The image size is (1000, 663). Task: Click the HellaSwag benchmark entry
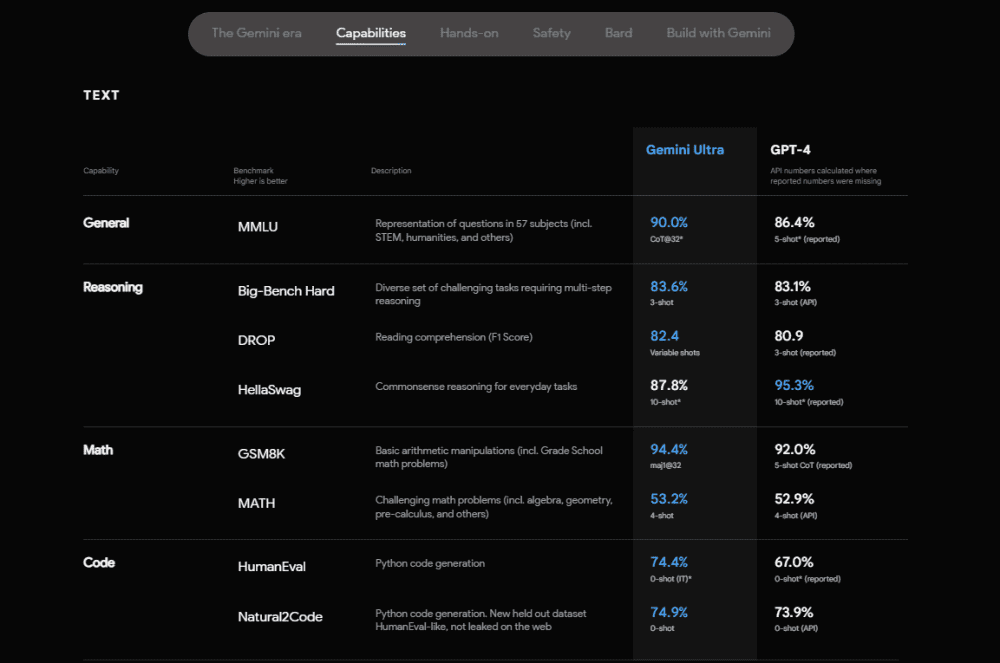(269, 390)
